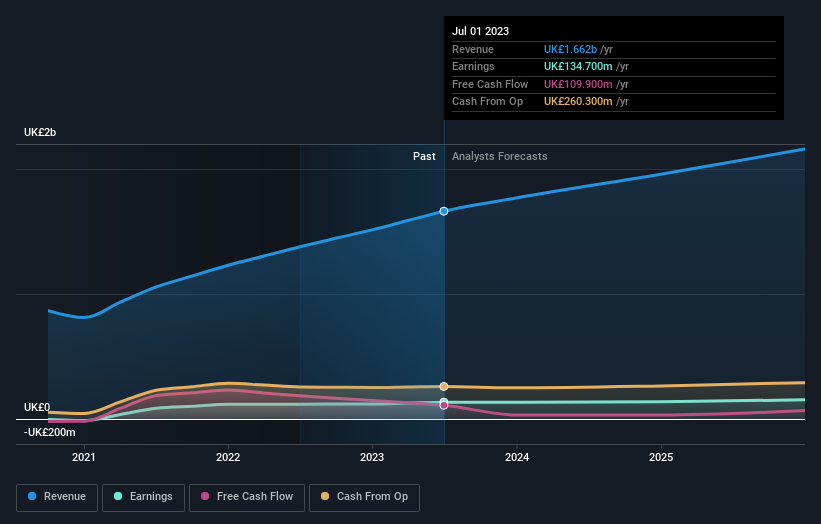Click the 2023 x-axis label
The height and width of the screenshot is (524, 821).
pos(372,457)
